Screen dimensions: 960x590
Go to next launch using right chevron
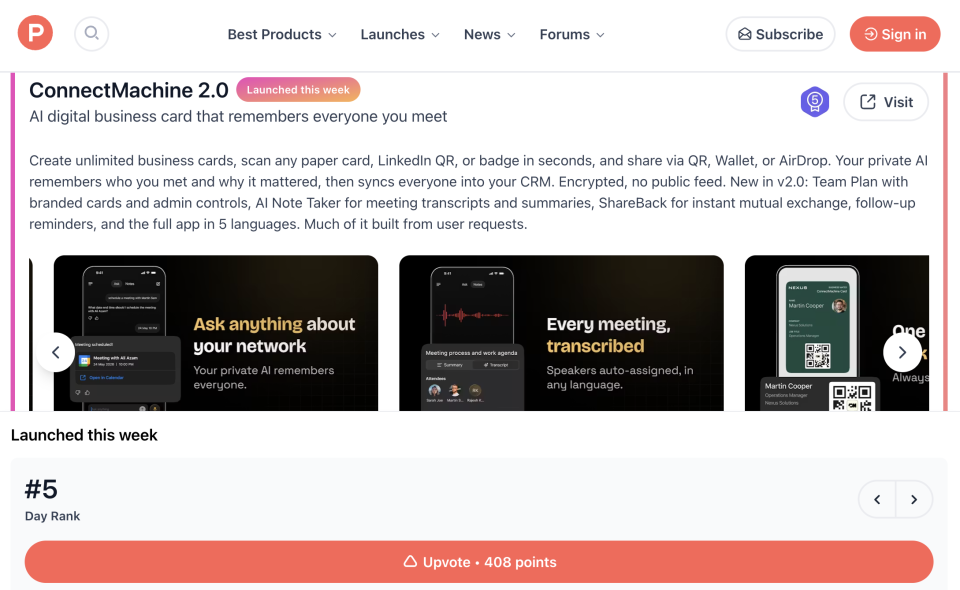coord(914,499)
